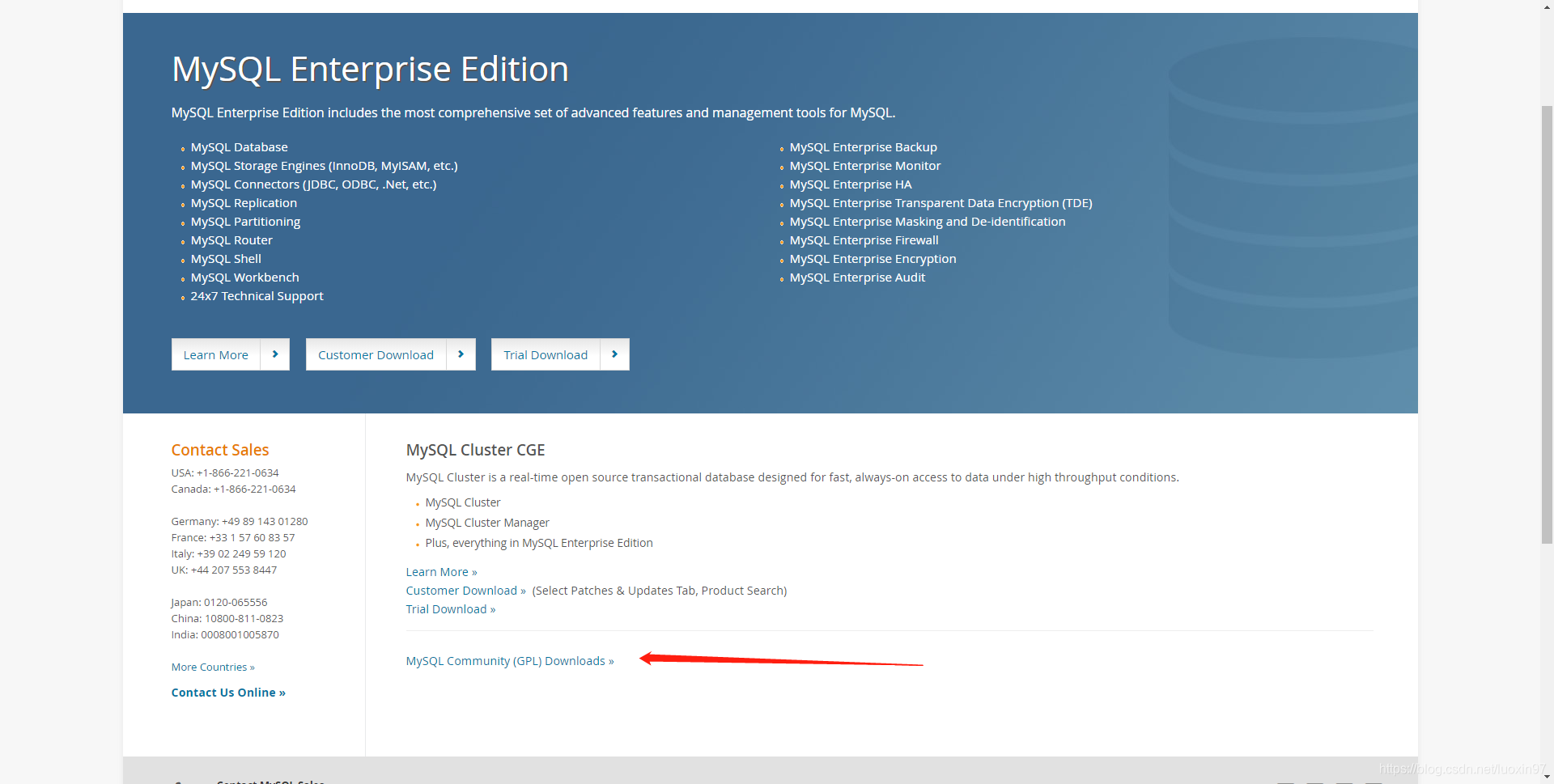Click the USA phone number line
This screenshot has width=1554, height=784.
tap(225, 473)
